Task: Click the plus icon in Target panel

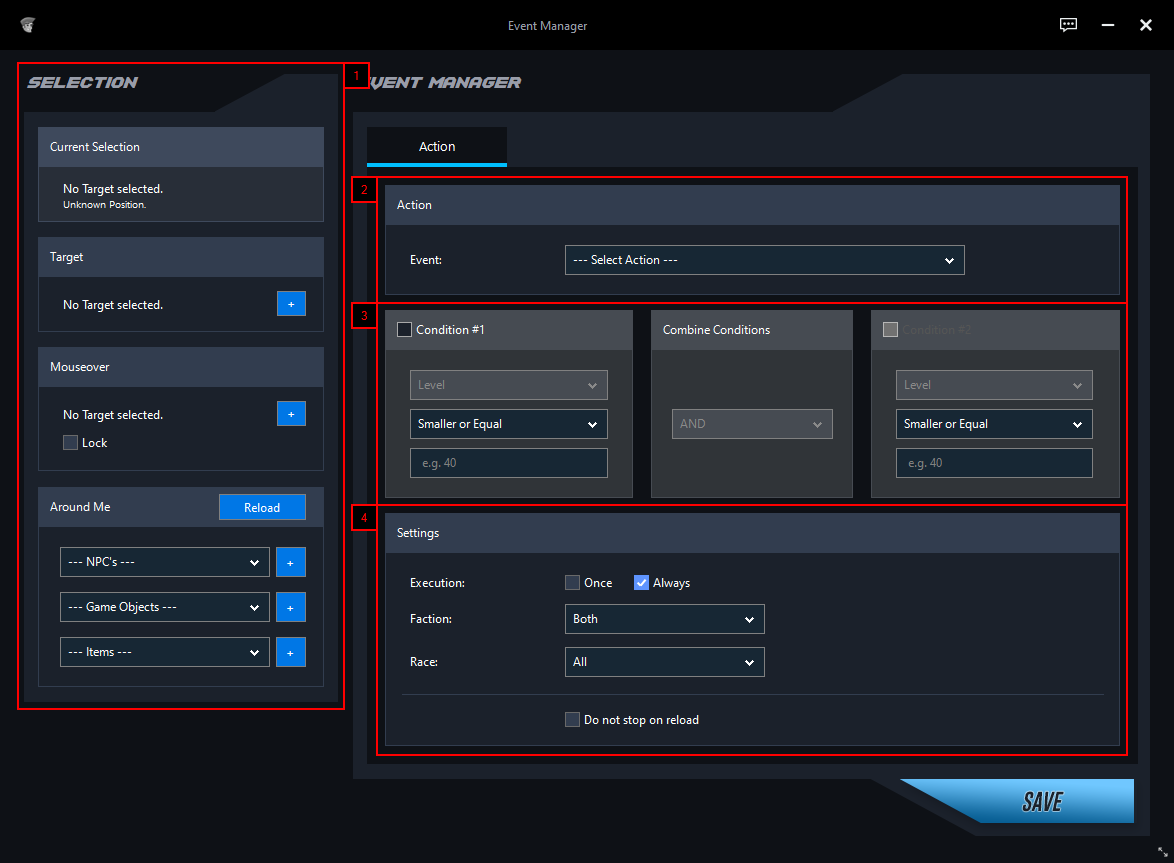Action: click(291, 304)
